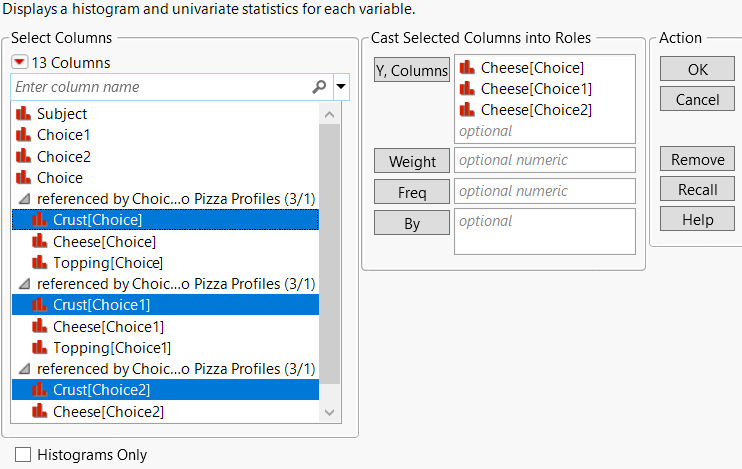Screen dimensions: 742x469
Task: Click the OK action button
Action: tap(697, 69)
